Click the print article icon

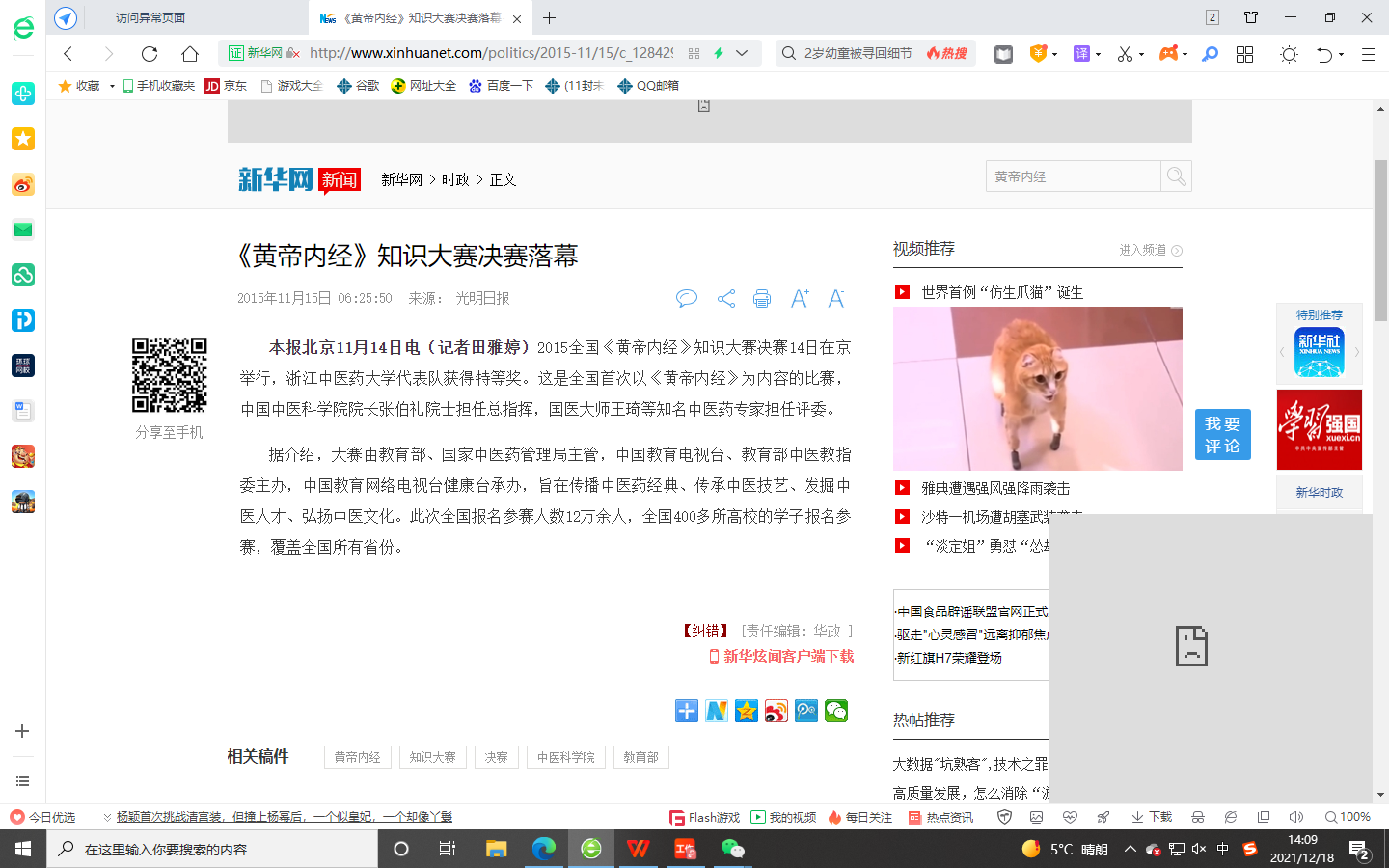(x=762, y=299)
